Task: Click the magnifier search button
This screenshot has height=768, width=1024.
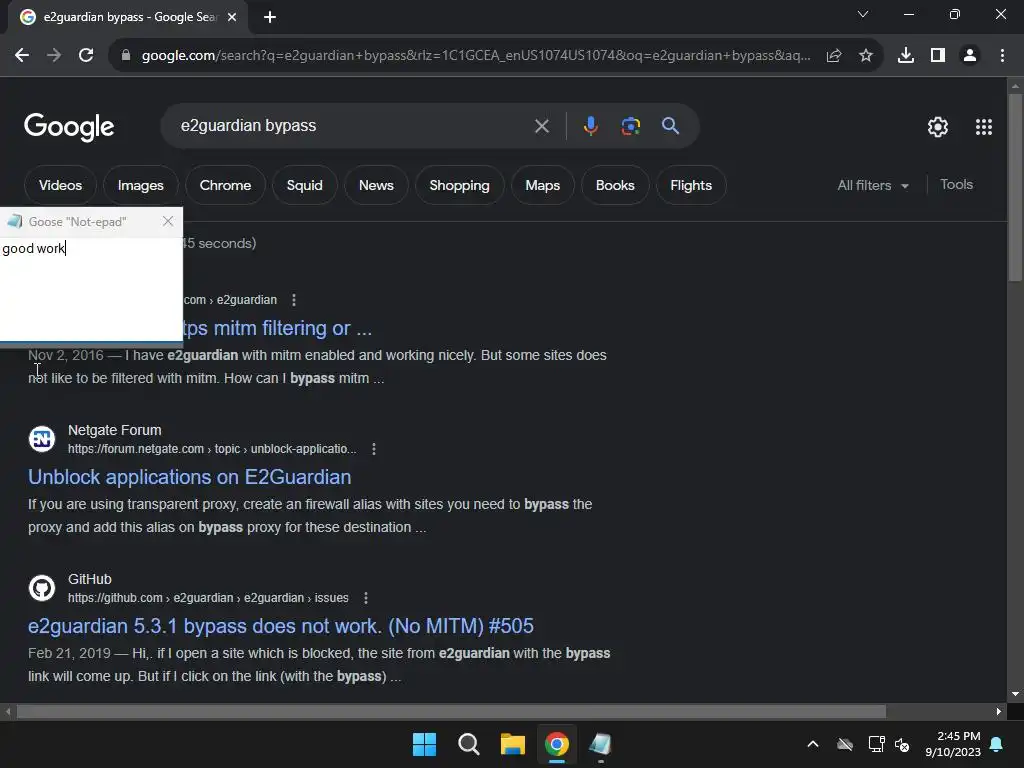Action: (670, 126)
